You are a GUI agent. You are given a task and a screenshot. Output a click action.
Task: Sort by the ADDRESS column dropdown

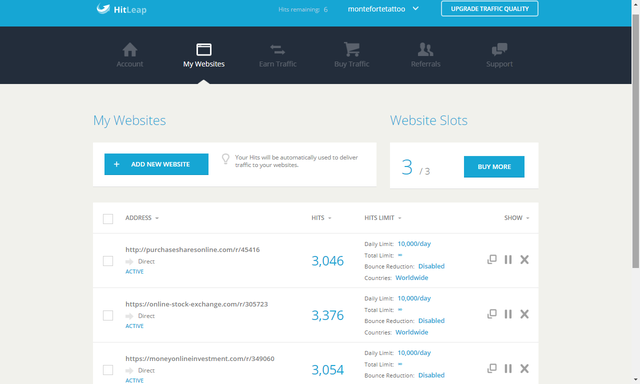coord(142,218)
